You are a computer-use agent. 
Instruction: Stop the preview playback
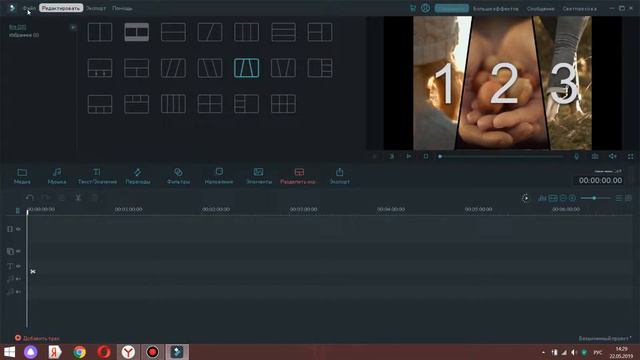[x=426, y=156]
